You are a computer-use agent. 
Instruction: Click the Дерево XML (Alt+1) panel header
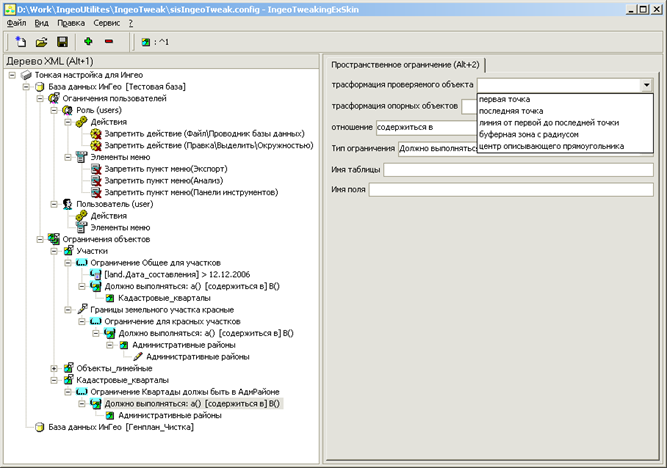point(161,61)
